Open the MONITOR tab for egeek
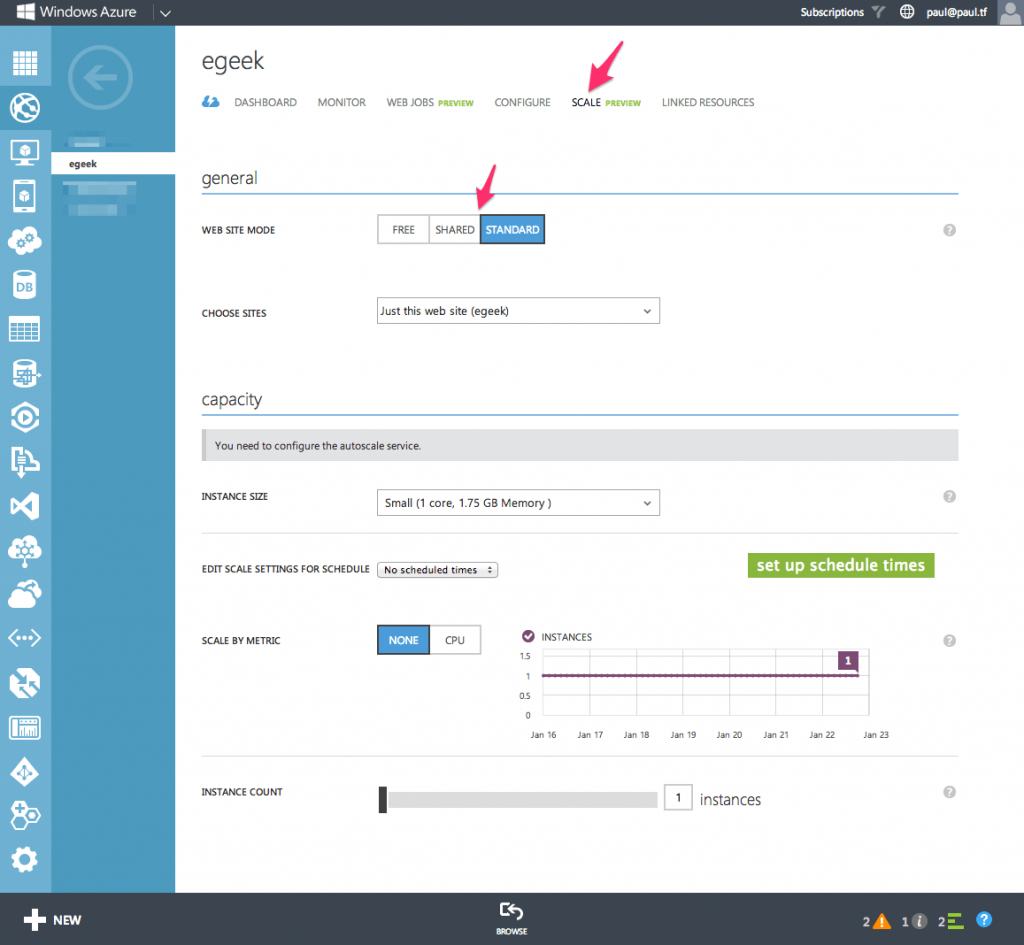1024x945 pixels. pyautogui.click(x=341, y=102)
